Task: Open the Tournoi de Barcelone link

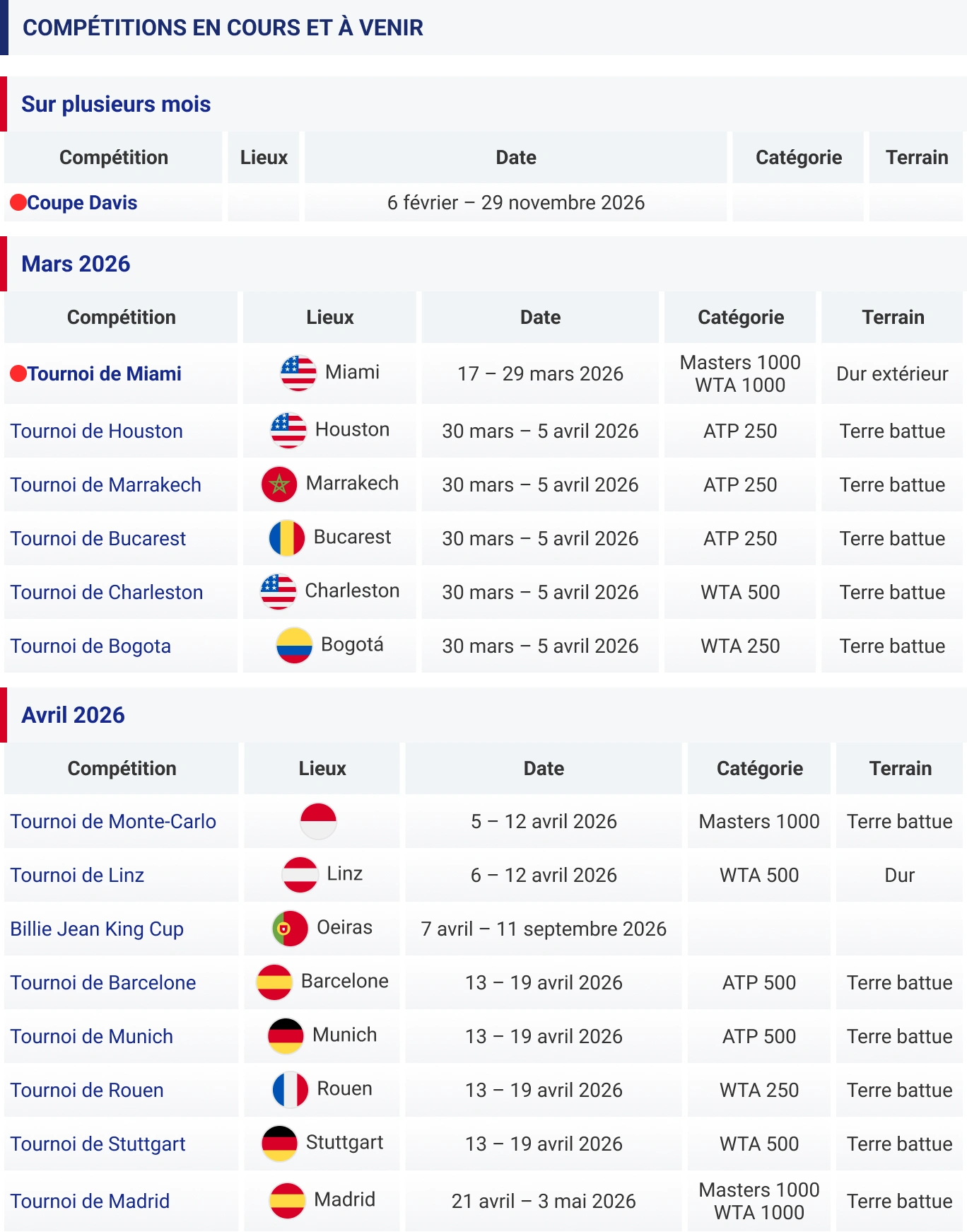Action: [102, 982]
